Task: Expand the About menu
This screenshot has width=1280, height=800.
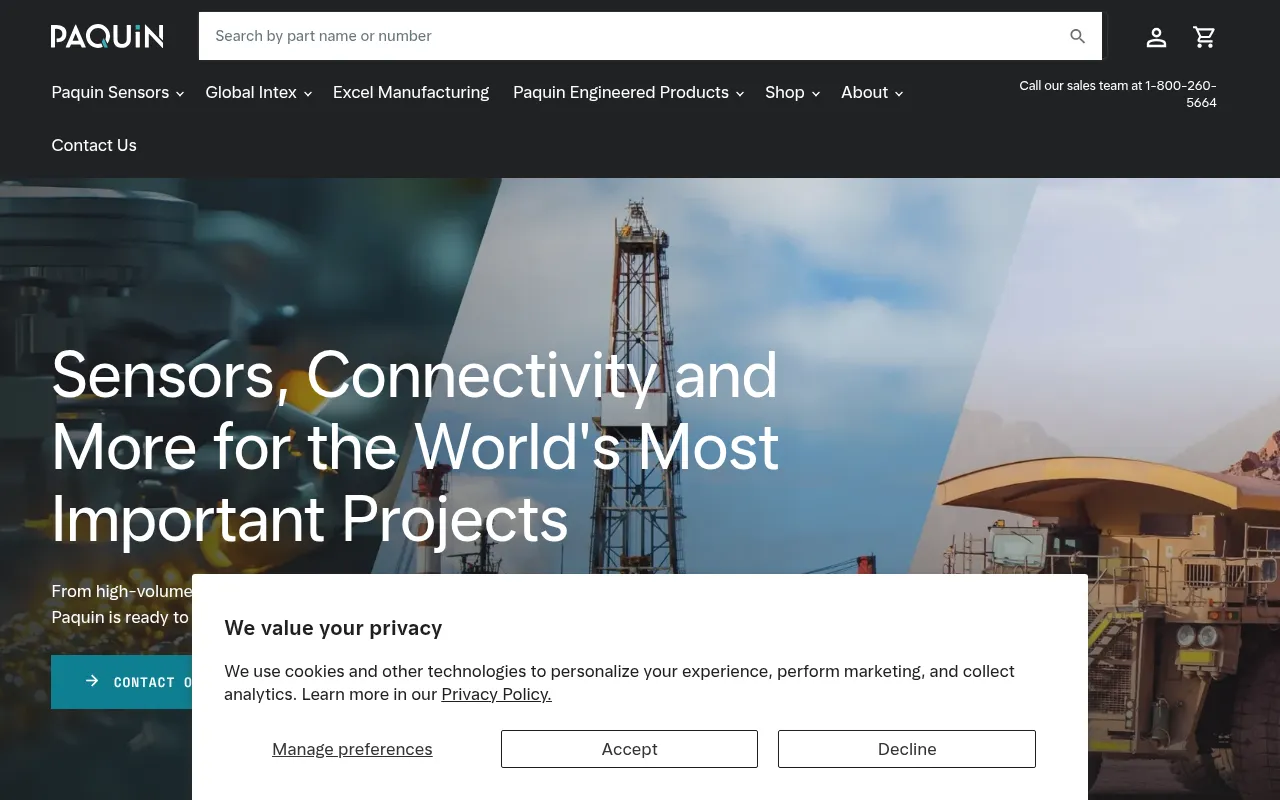Action: 872,92
